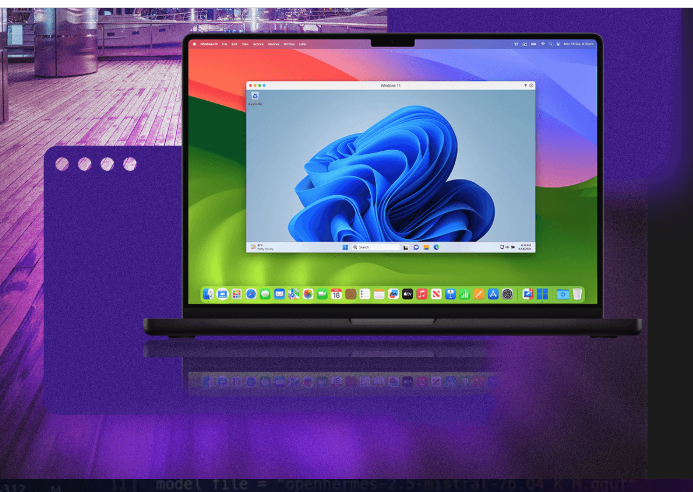Screen dimensions: 693x492
Task: Open Keynote app in Dock
Action: tap(450, 294)
